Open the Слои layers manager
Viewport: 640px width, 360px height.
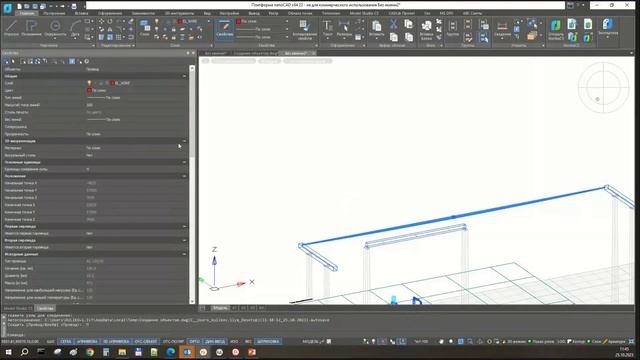point(144,28)
